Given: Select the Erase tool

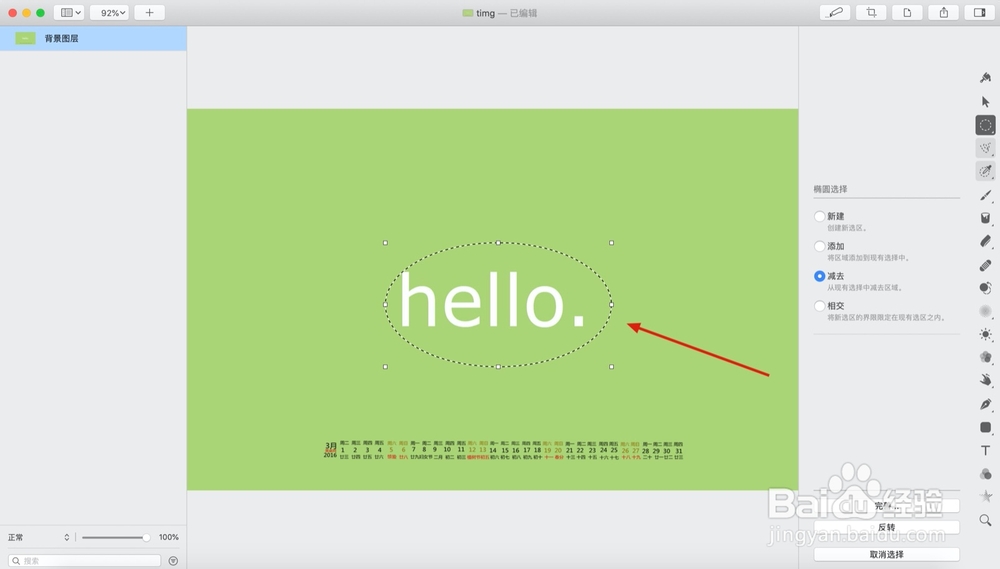Looking at the screenshot, I should 985,241.
